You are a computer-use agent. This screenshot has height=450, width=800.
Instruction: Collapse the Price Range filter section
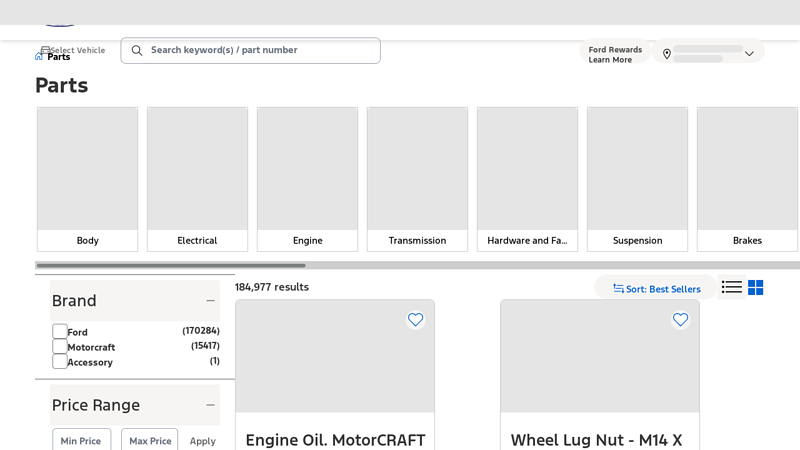(210, 405)
